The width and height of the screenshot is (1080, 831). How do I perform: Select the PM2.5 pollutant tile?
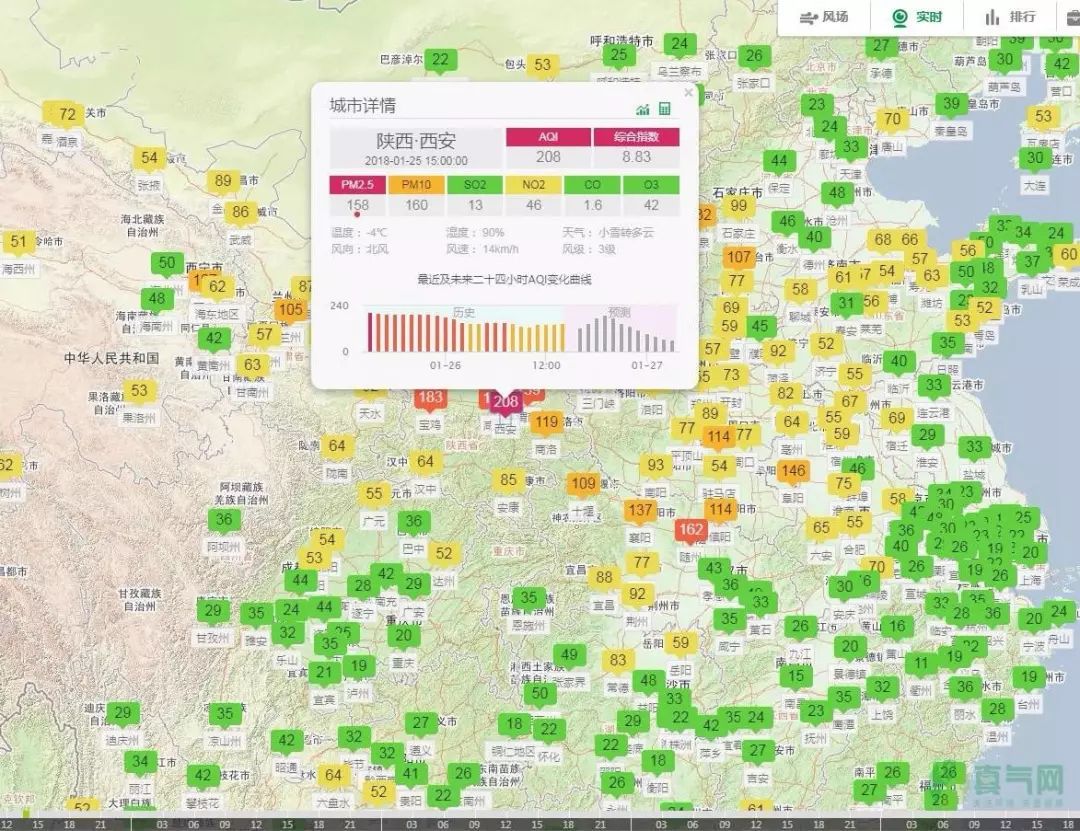(357, 185)
